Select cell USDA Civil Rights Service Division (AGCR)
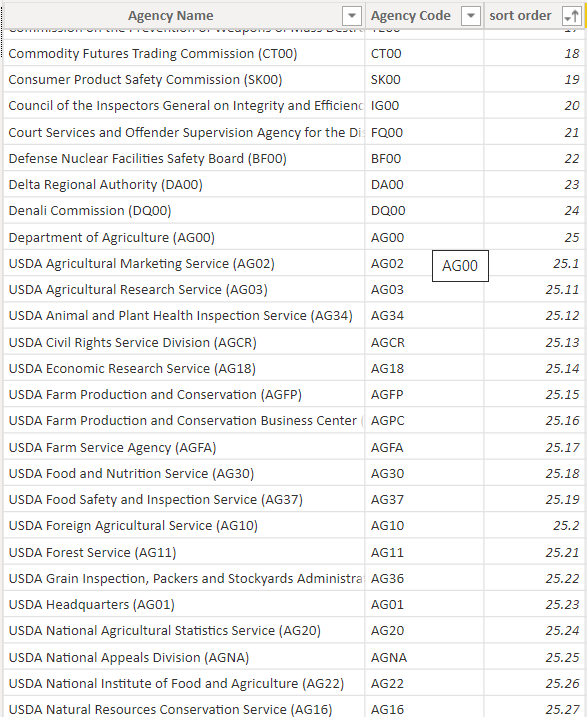The height and width of the screenshot is (717, 587). (x=184, y=342)
